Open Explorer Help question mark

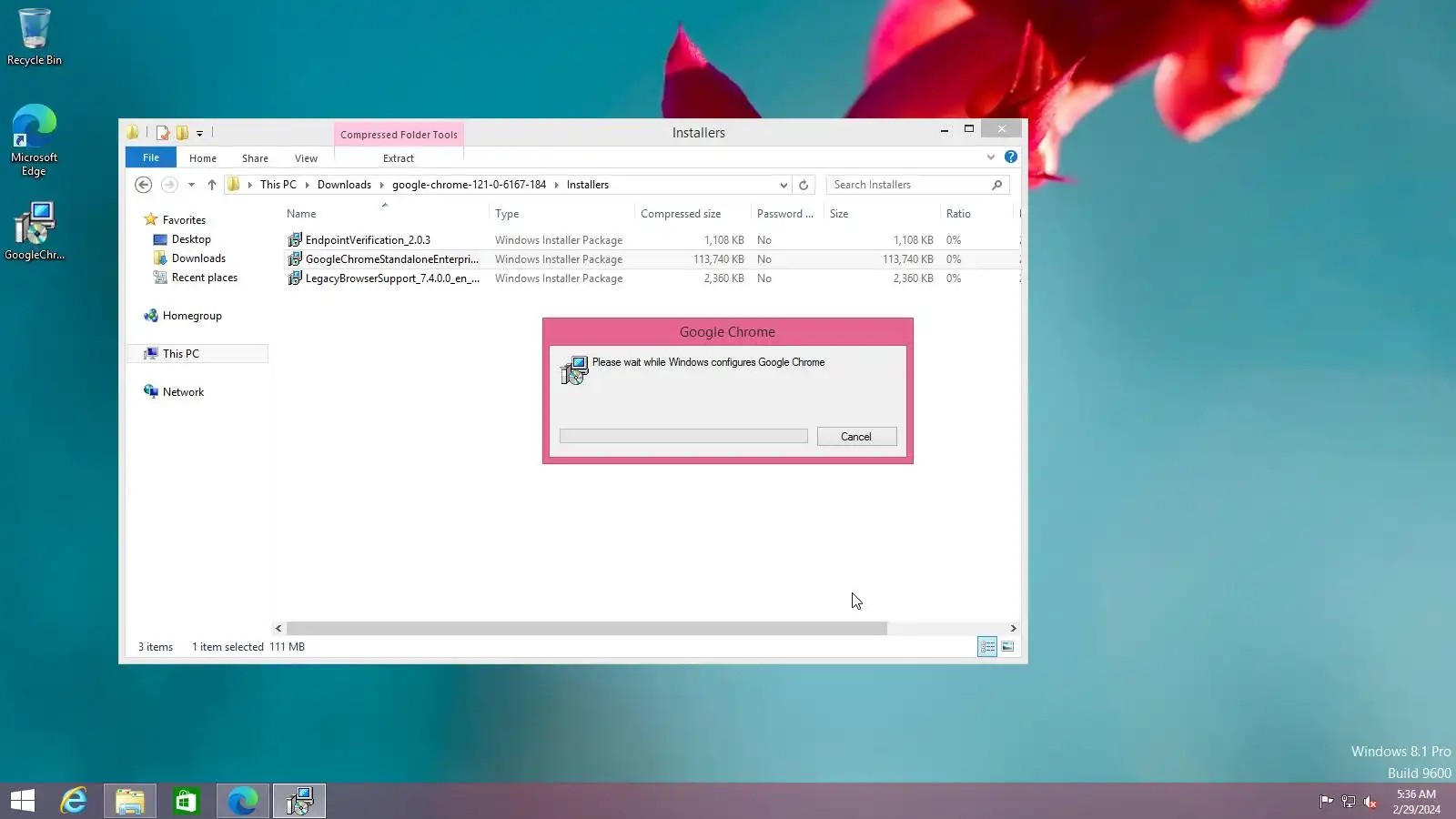click(1011, 157)
